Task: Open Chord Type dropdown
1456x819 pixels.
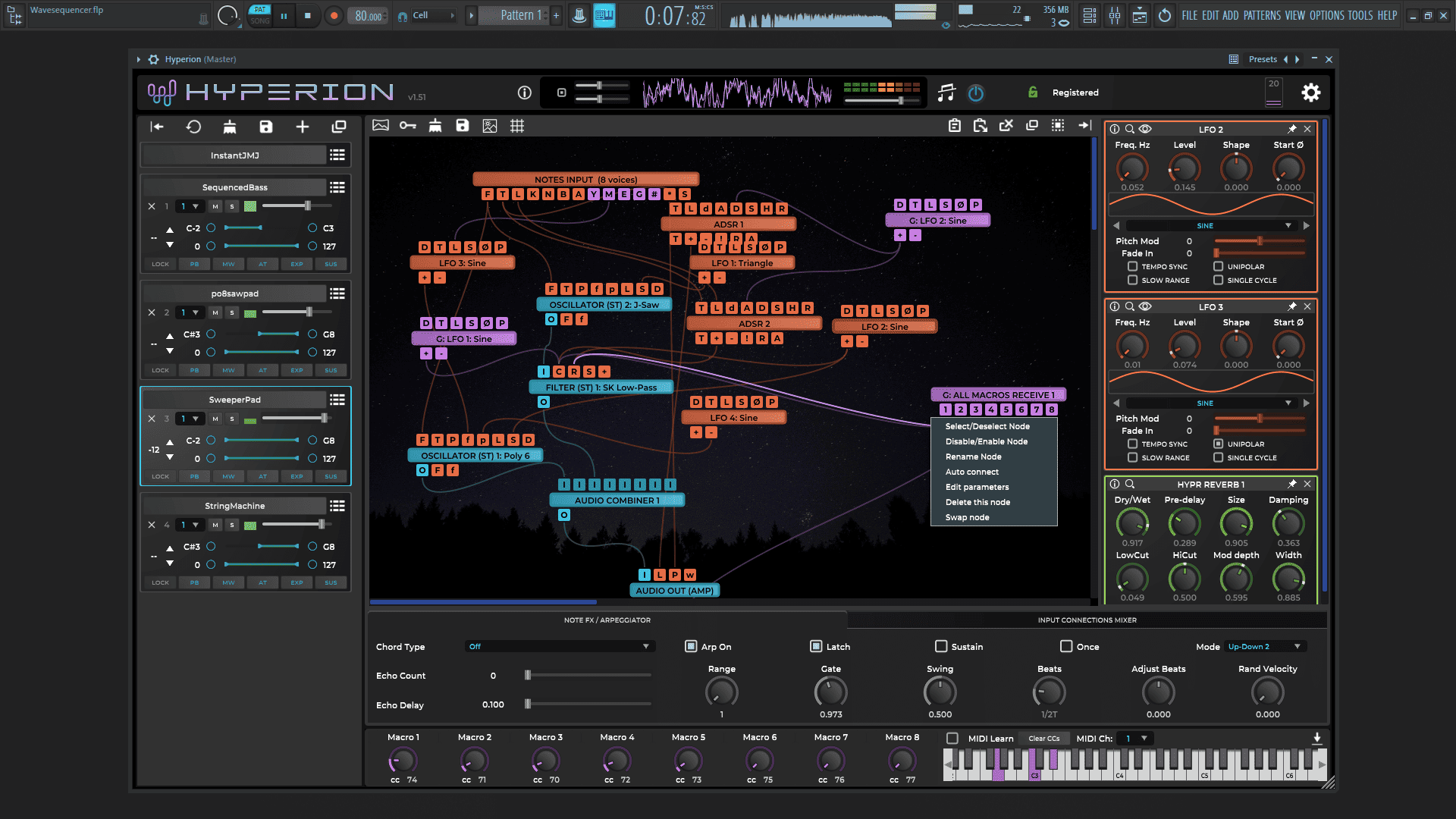Action: (x=560, y=646)
